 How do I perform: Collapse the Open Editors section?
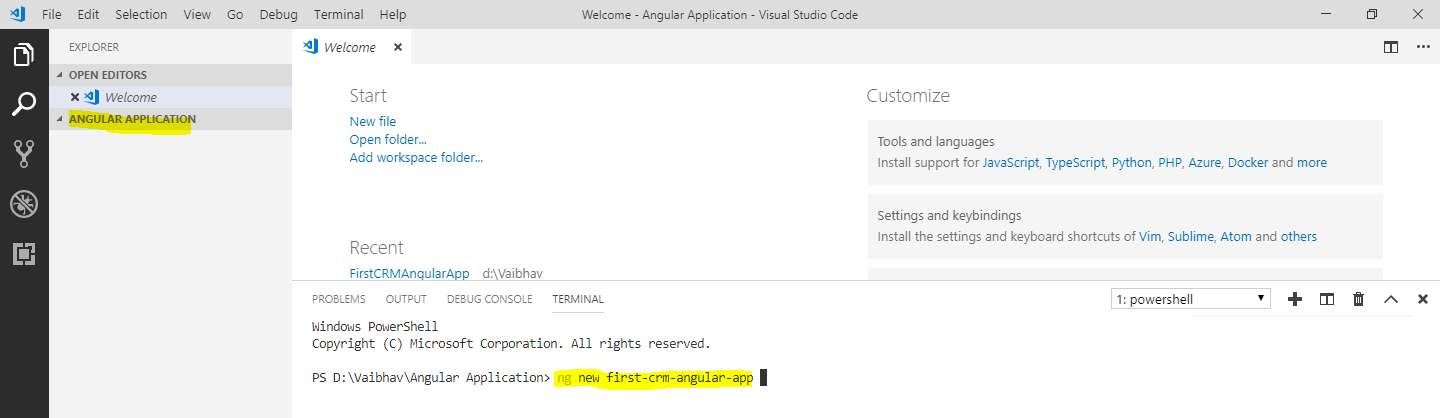click(170, 75)
